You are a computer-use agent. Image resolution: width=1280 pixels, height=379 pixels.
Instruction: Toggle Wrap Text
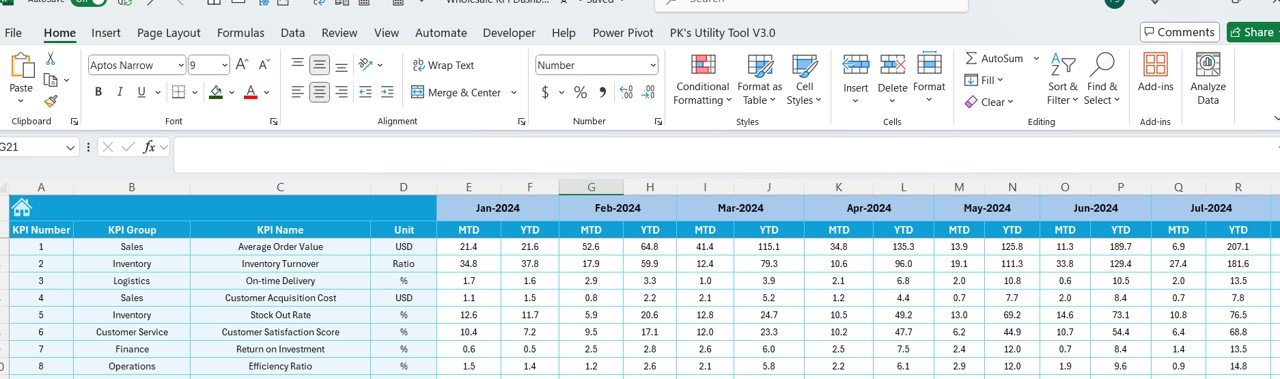tap(442, 65)
